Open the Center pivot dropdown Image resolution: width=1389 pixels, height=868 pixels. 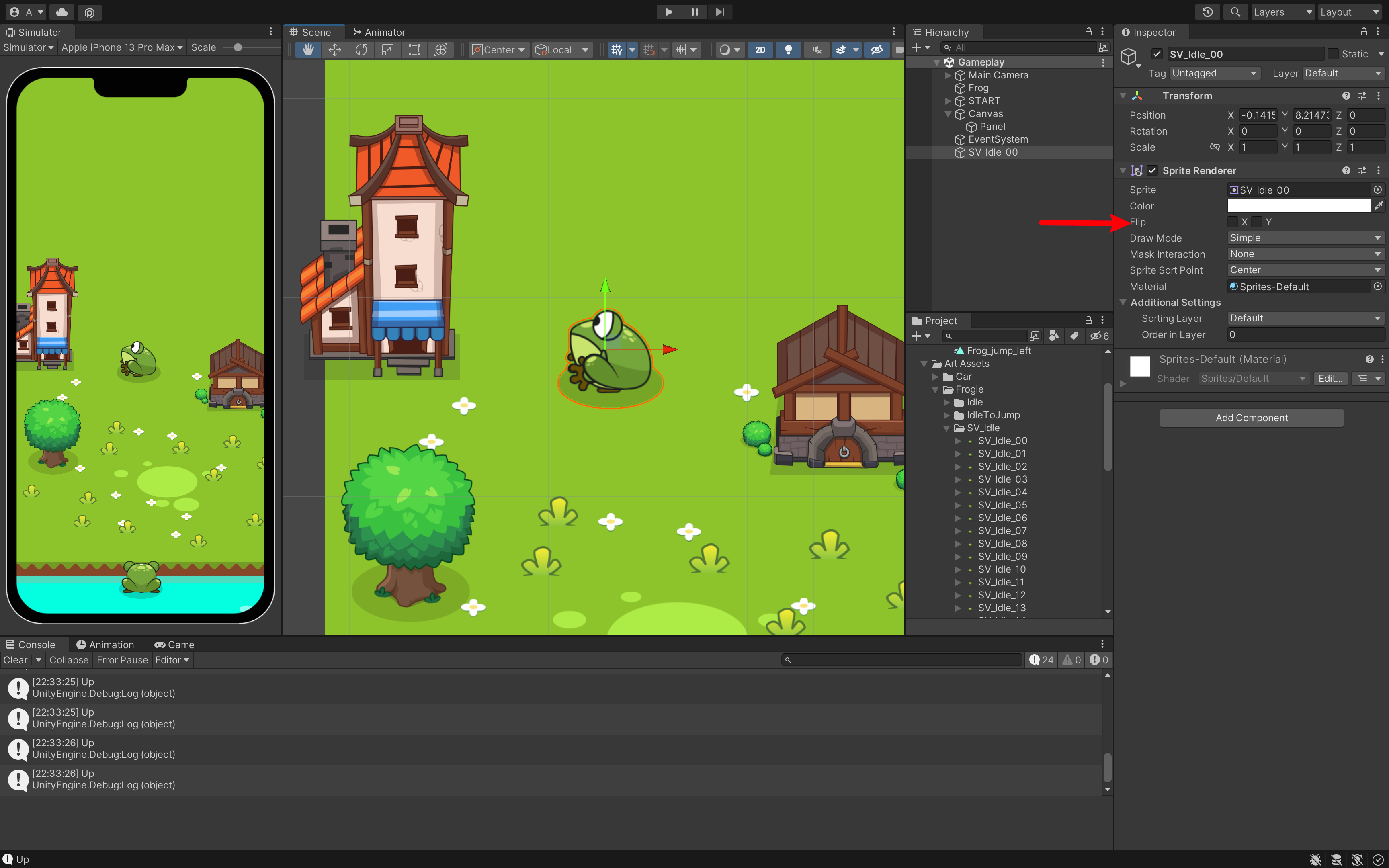pyautogui.click(x=498, y=50)
